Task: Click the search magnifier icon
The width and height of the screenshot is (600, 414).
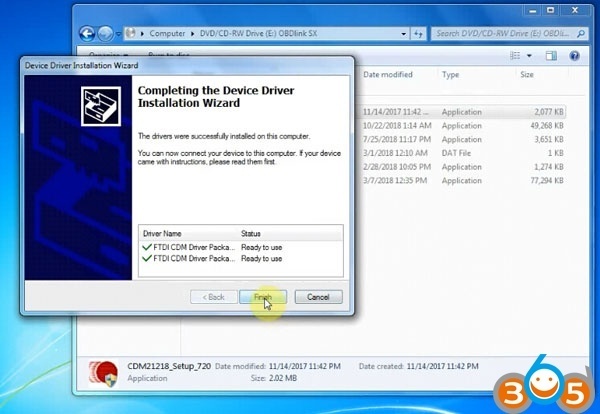Action: [581, 34]
